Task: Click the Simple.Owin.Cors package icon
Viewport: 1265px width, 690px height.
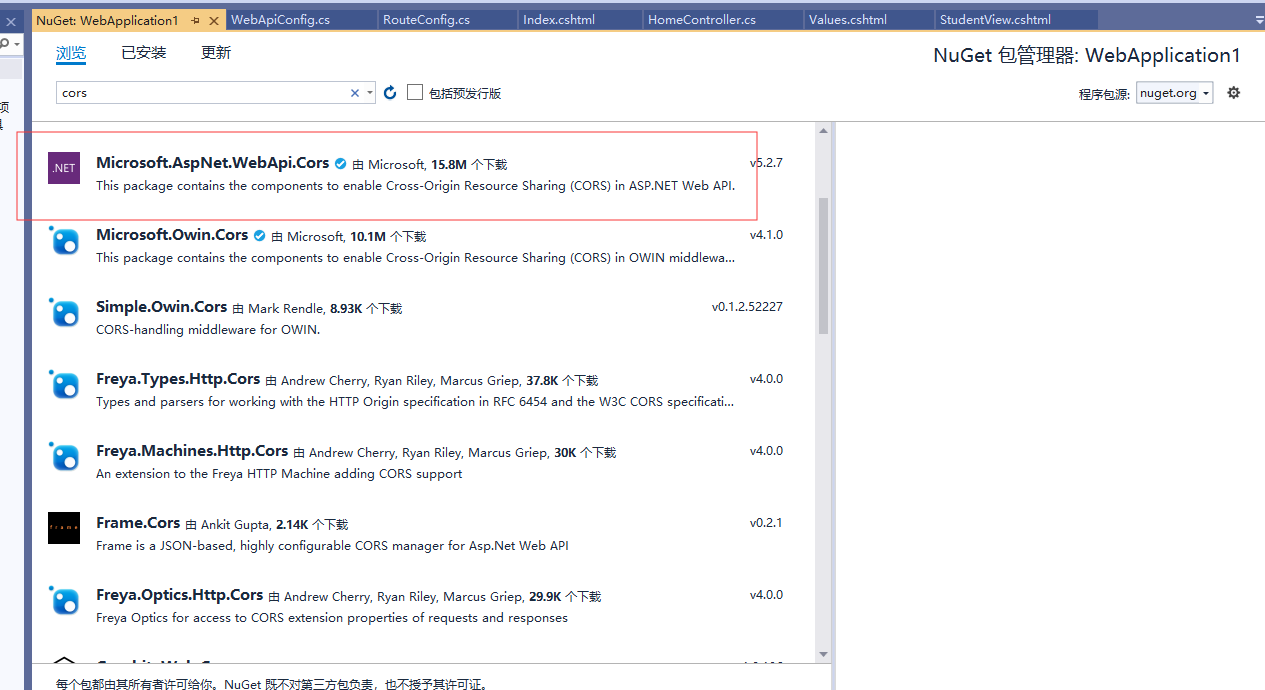Action: coord(63,313)
